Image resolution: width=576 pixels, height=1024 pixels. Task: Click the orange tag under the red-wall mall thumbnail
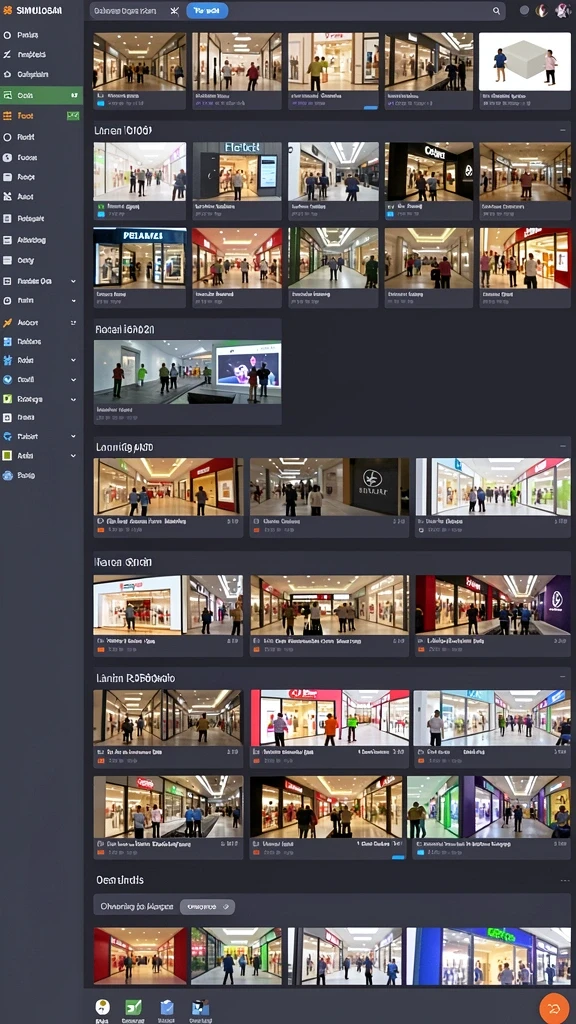coord(100,530)
